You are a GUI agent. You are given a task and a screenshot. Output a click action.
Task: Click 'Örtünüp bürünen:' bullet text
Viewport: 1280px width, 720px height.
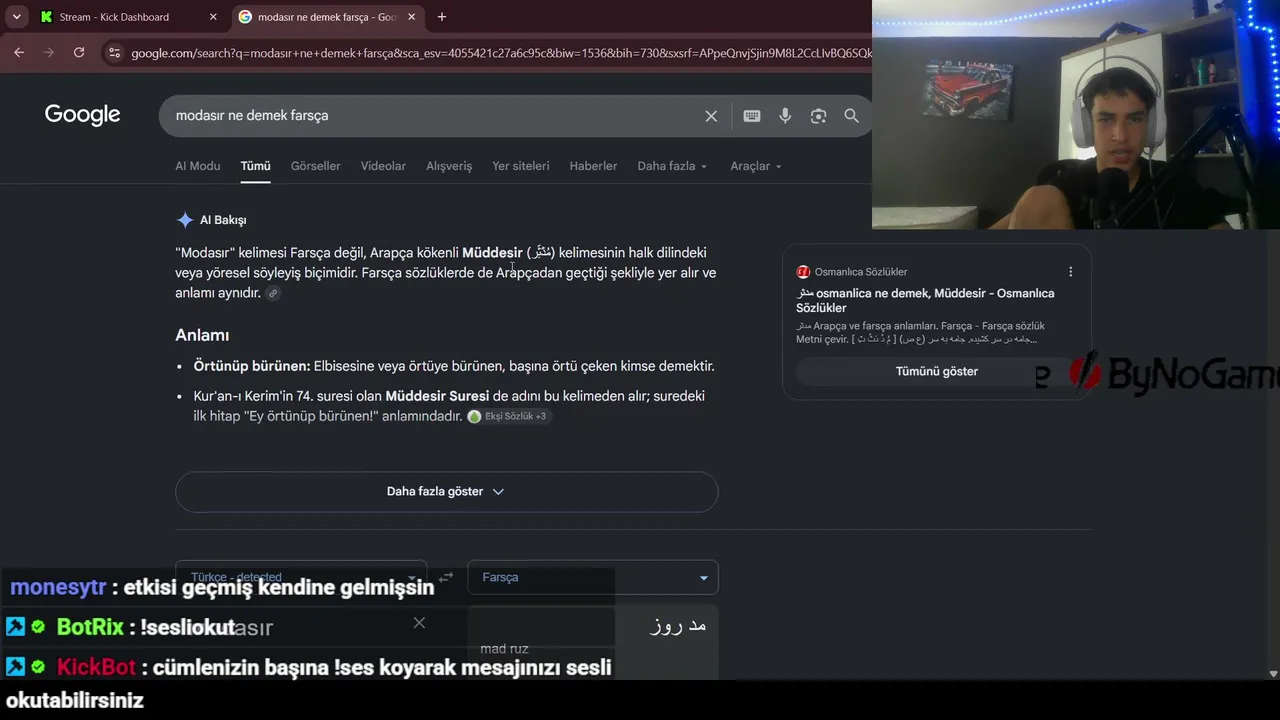[252, 366]
